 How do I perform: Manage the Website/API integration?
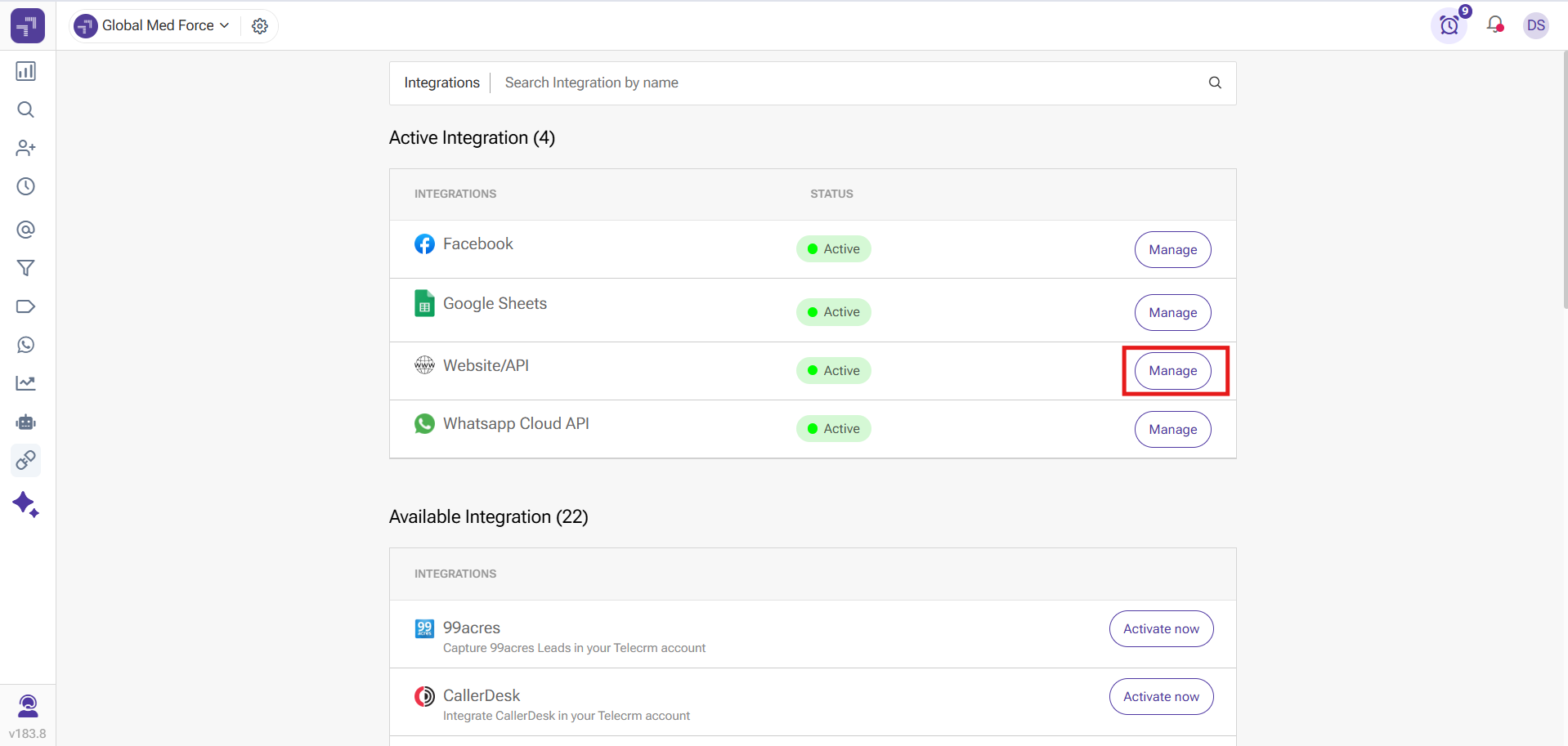(1172, 370)
